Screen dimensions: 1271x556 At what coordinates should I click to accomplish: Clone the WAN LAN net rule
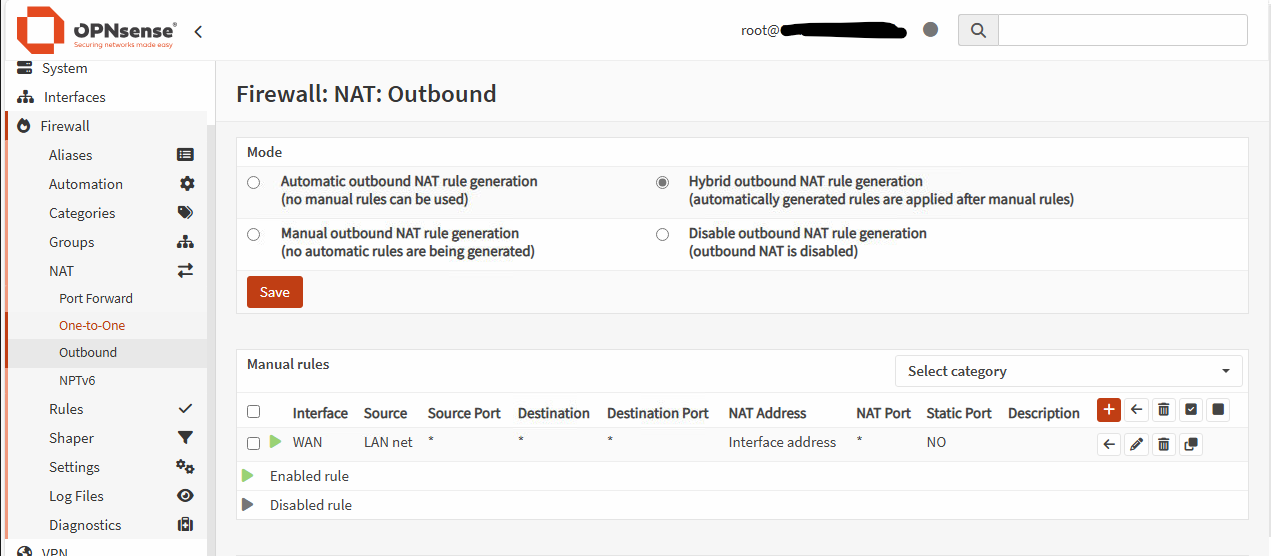pos(1190,445)
